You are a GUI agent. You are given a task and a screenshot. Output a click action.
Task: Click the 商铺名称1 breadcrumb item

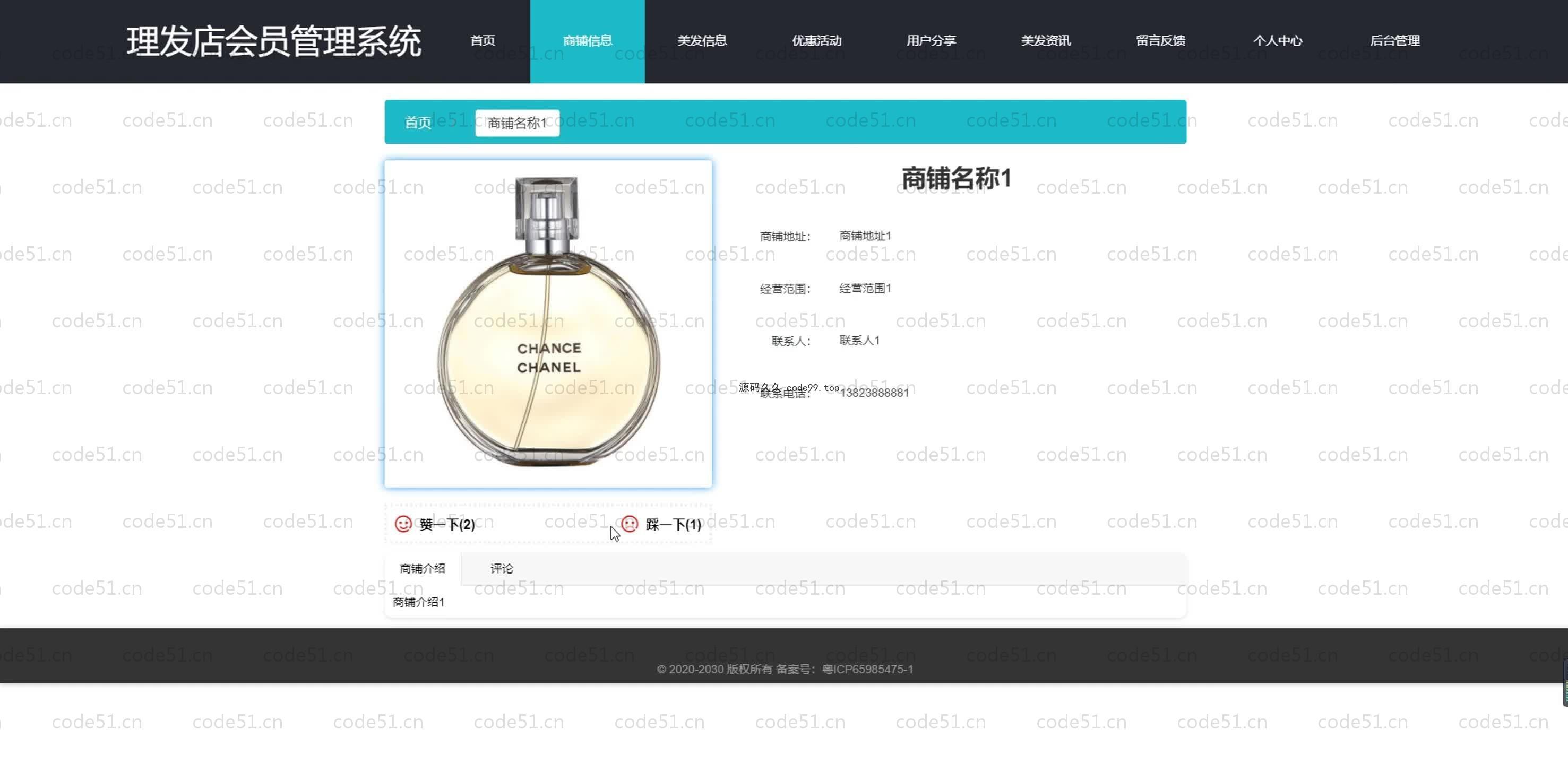pos(518,123)
